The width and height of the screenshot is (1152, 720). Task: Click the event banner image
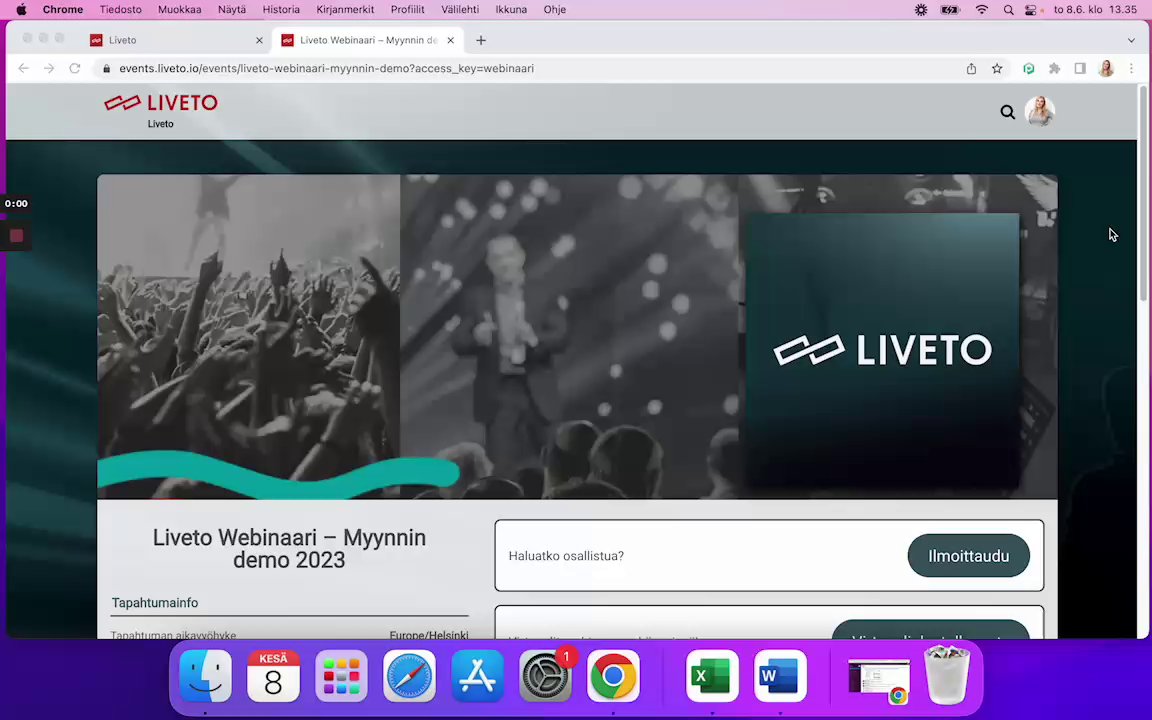coord(577,336)
